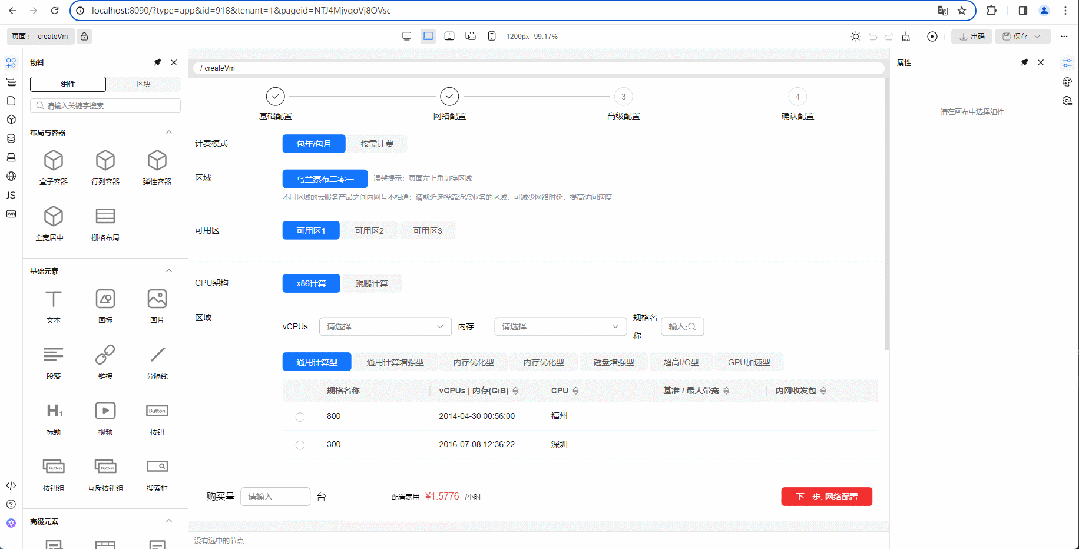Click the desktop device preview icon
This screenshot has height=549, width=1079.
[407, 36]
